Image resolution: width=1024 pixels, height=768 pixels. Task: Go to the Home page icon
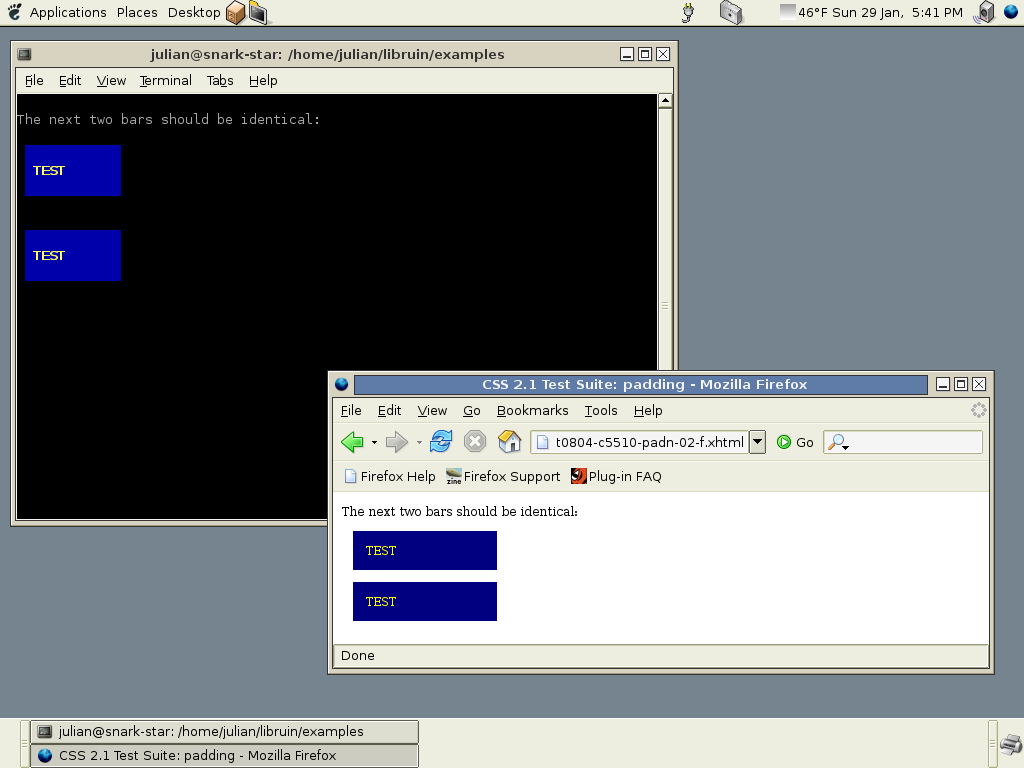click(510, 442)
